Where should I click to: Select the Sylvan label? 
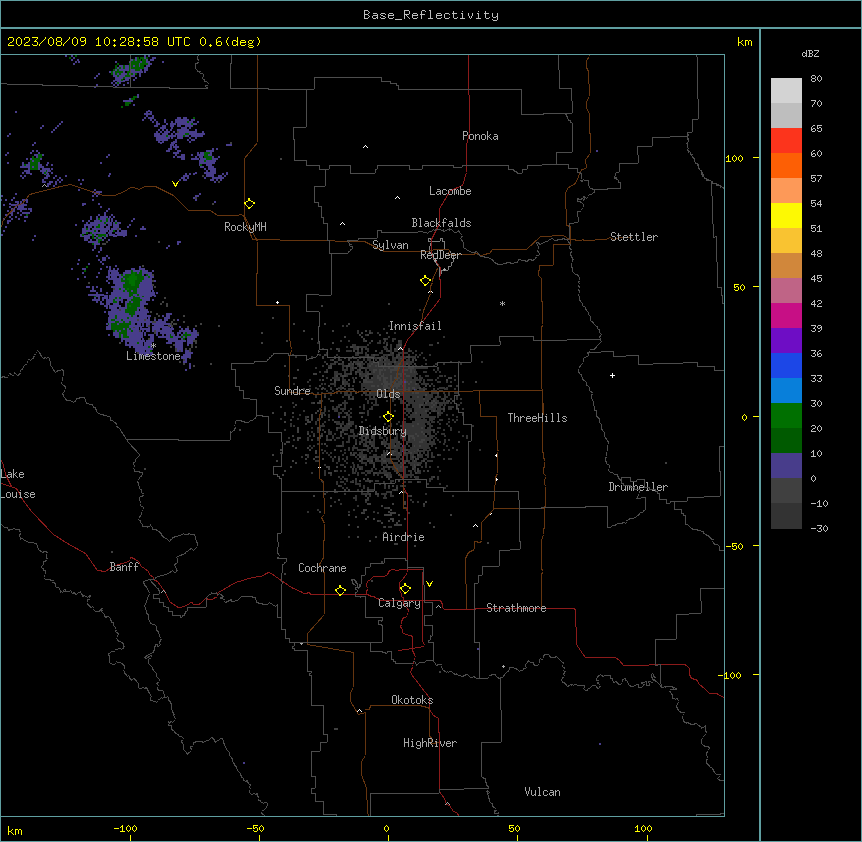(x=390, y=245)
